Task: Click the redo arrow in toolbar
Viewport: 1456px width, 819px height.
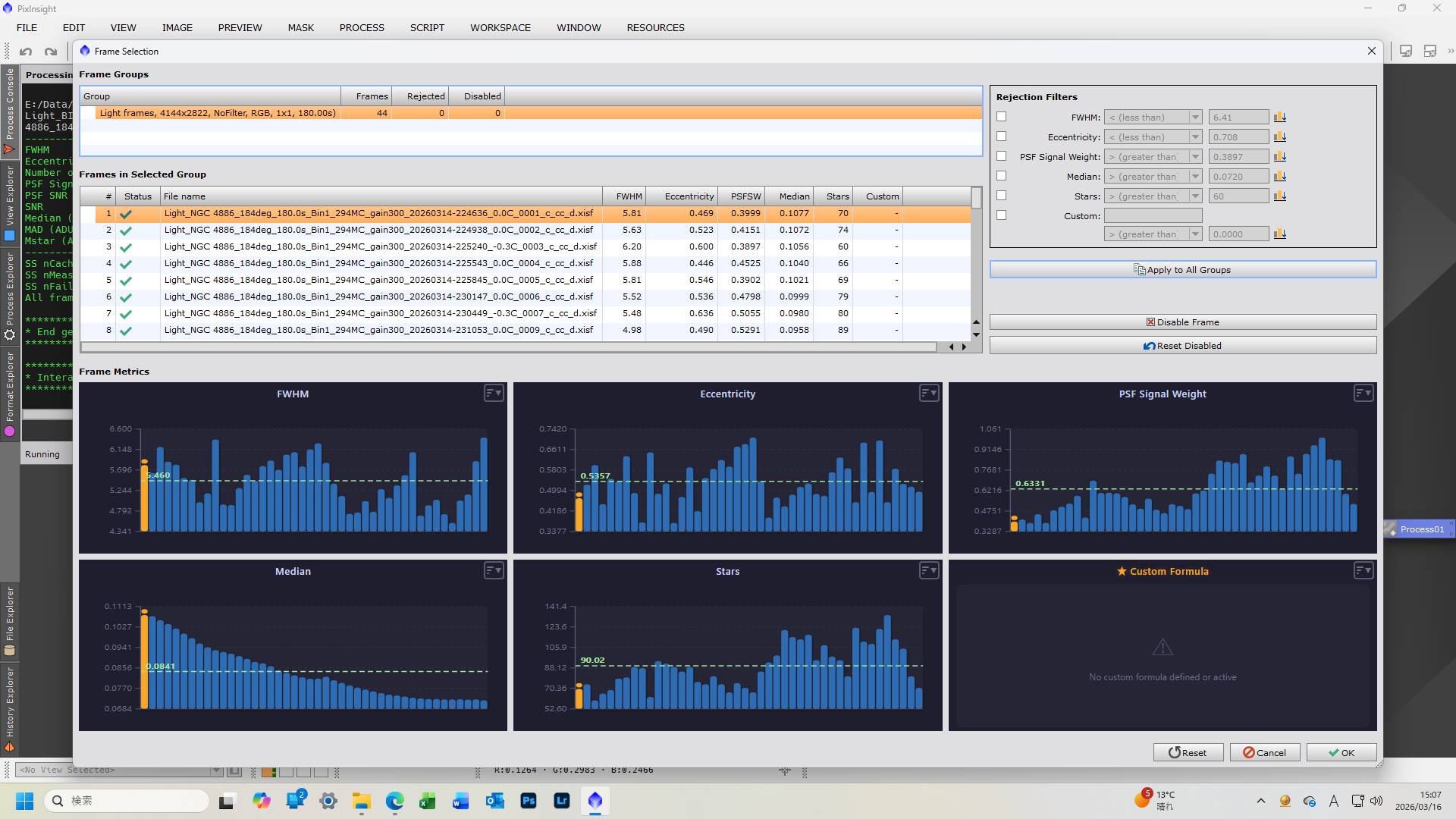Action: click(51, 52)
